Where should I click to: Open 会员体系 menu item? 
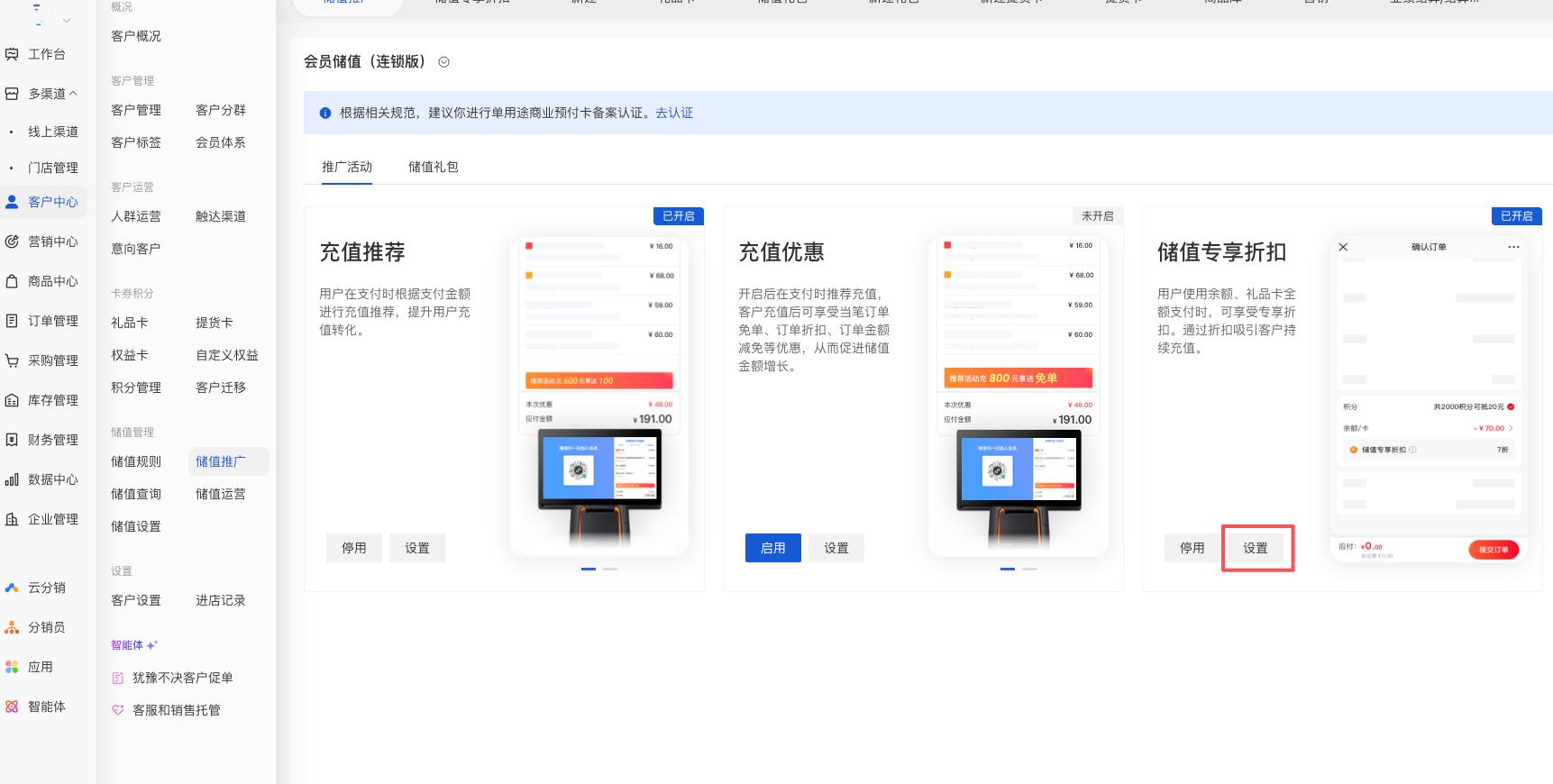click(221, 142)
